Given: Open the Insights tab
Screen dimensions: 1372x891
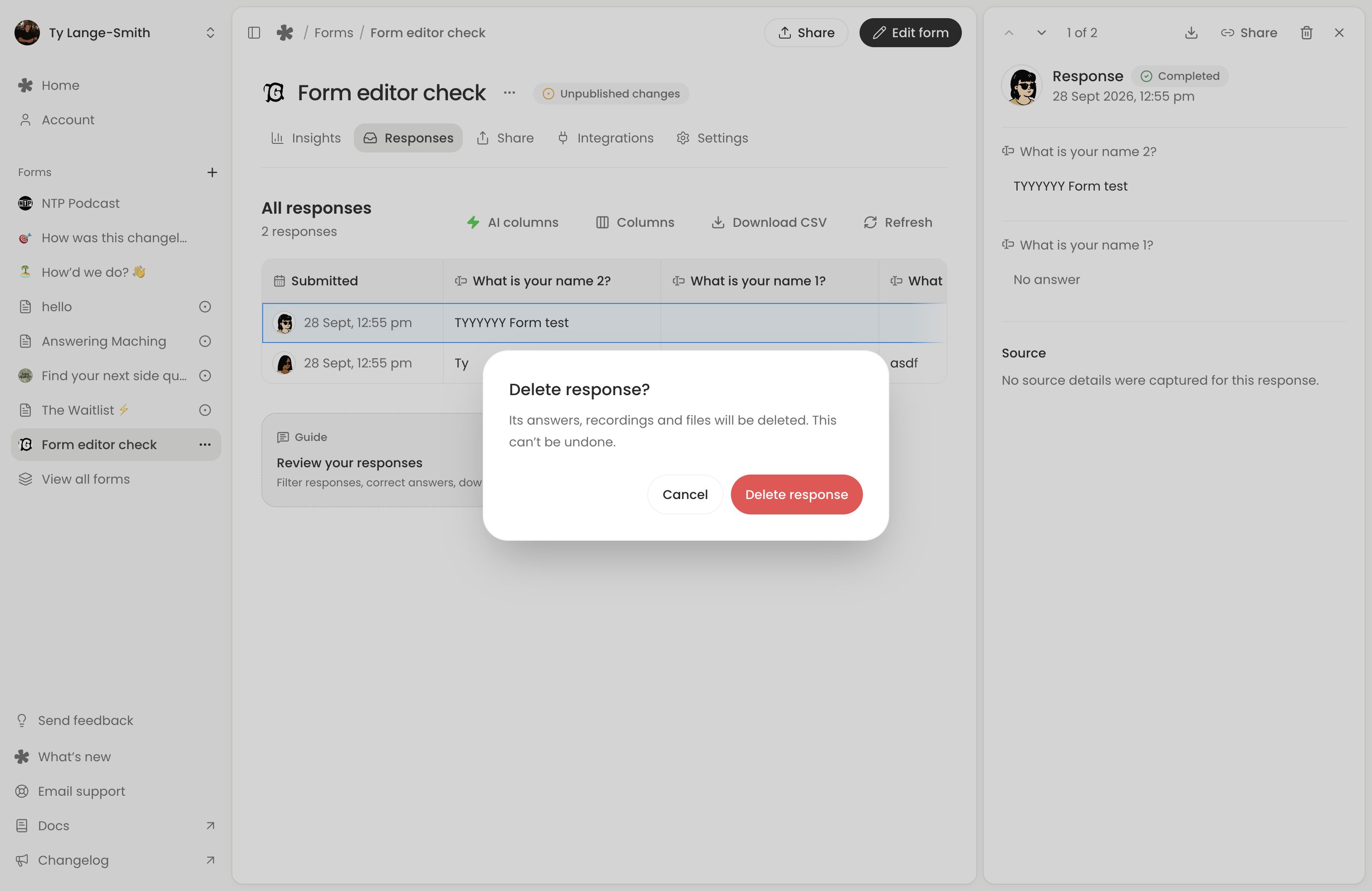Looking at the screenshot, I should pyautogui.click(x=306, y=138).
